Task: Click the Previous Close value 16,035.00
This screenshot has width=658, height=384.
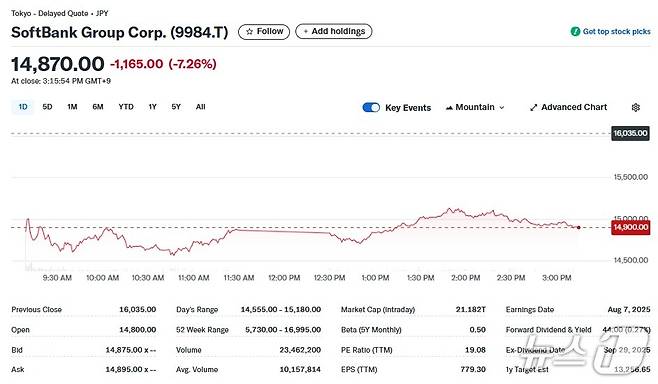Action: click(x=138, y=310)
